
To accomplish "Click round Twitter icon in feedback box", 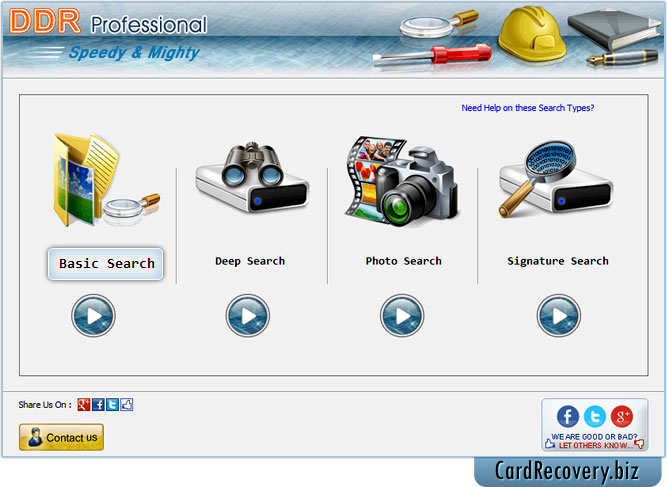I will click(595, 416).
